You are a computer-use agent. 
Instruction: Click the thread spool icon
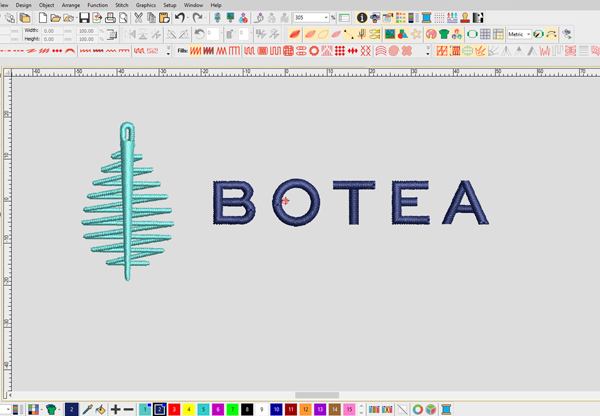tap(426, 18)
